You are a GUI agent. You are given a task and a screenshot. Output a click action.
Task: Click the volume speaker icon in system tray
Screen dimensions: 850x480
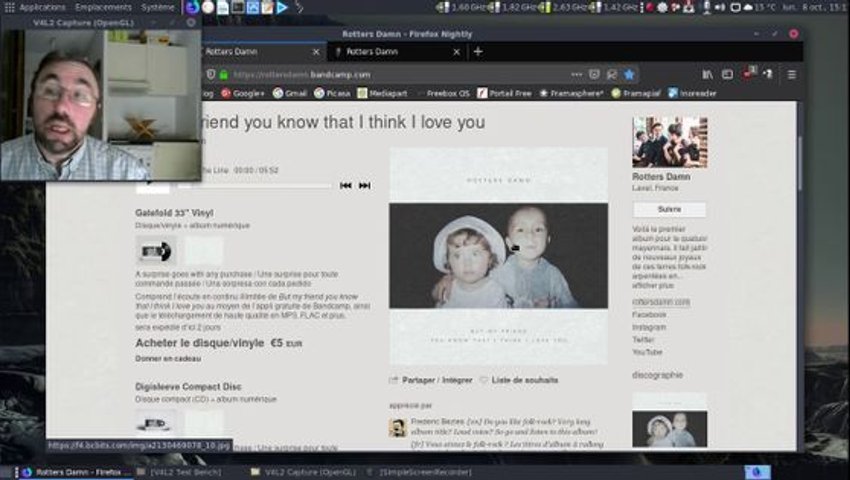pyautogui.click(x=720, y=7)
